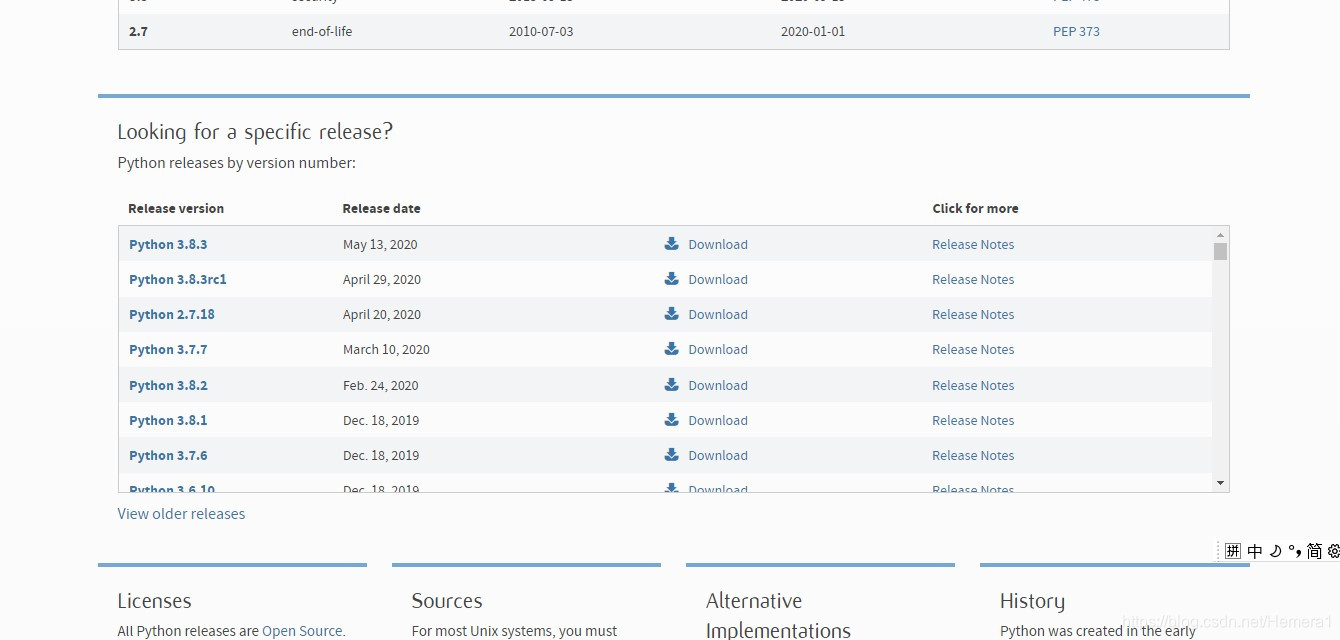Viewport: 1340px width, 640px height.
Task: Click the releases list scroll-up arrow
Action: tap(1220, 234)
